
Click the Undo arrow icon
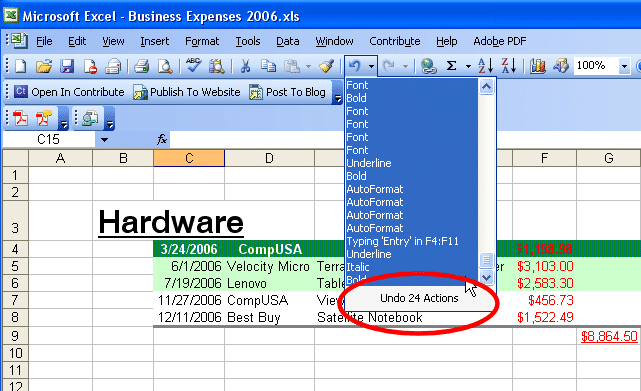click(x=355, y=66)
